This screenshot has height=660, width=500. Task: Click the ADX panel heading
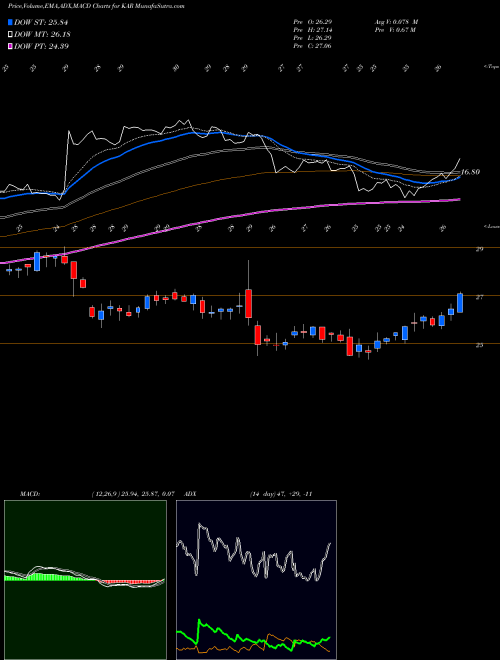pyautogui.click(x=191, y=494)
